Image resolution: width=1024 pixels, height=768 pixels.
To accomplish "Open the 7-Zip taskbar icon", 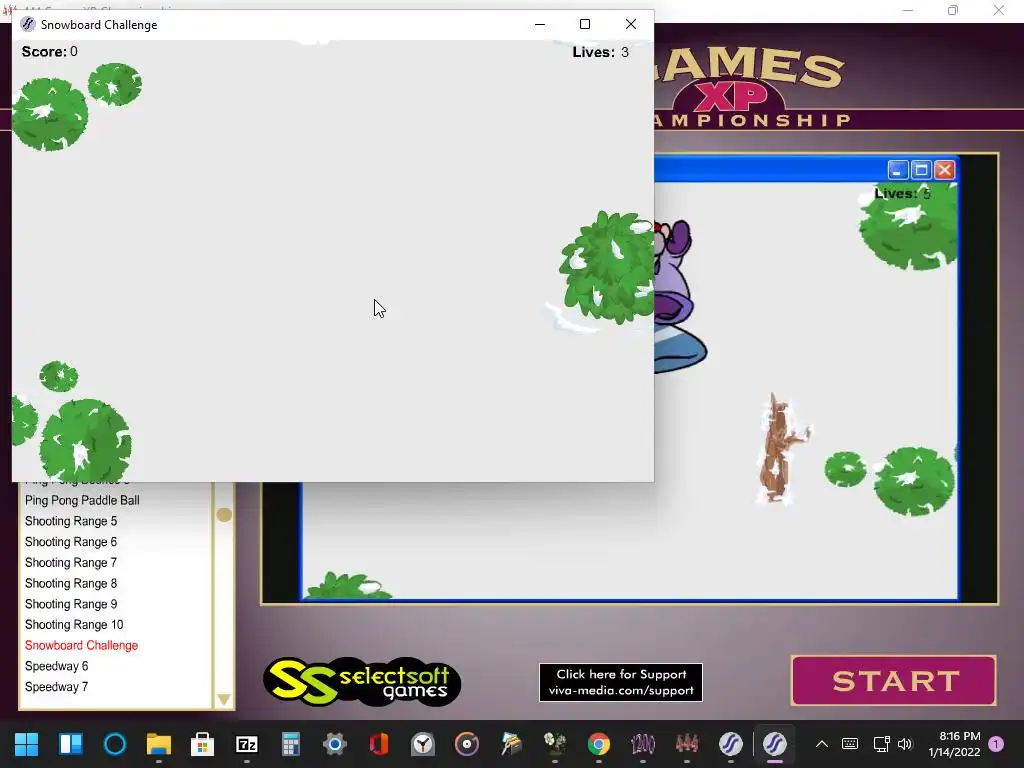I will click(x=247, y=744).
